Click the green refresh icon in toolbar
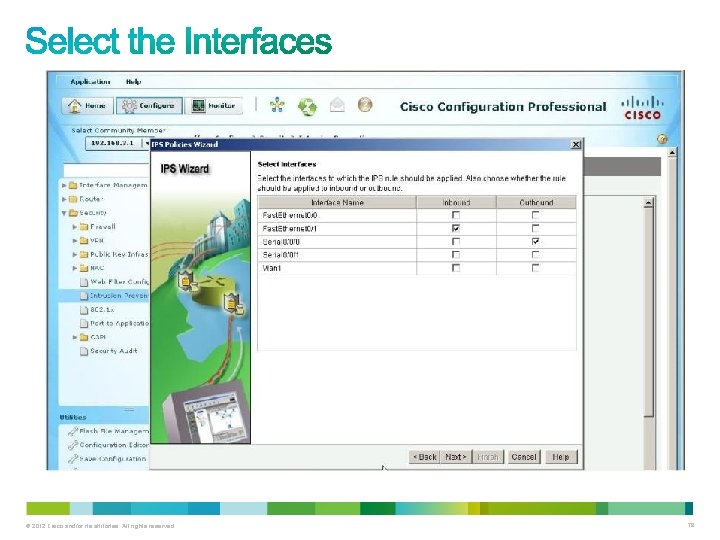720x540 pixels. tap(307, 106)
